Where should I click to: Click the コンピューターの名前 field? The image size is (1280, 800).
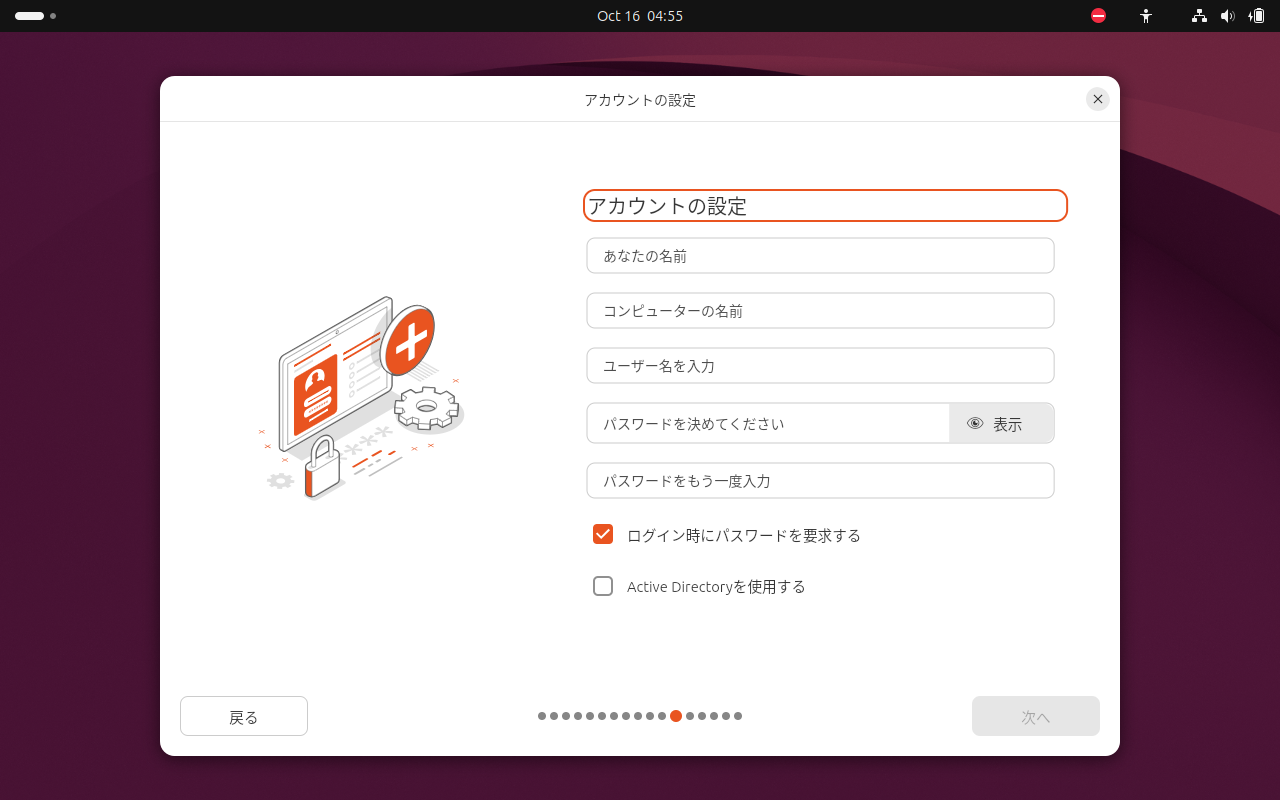820,310
